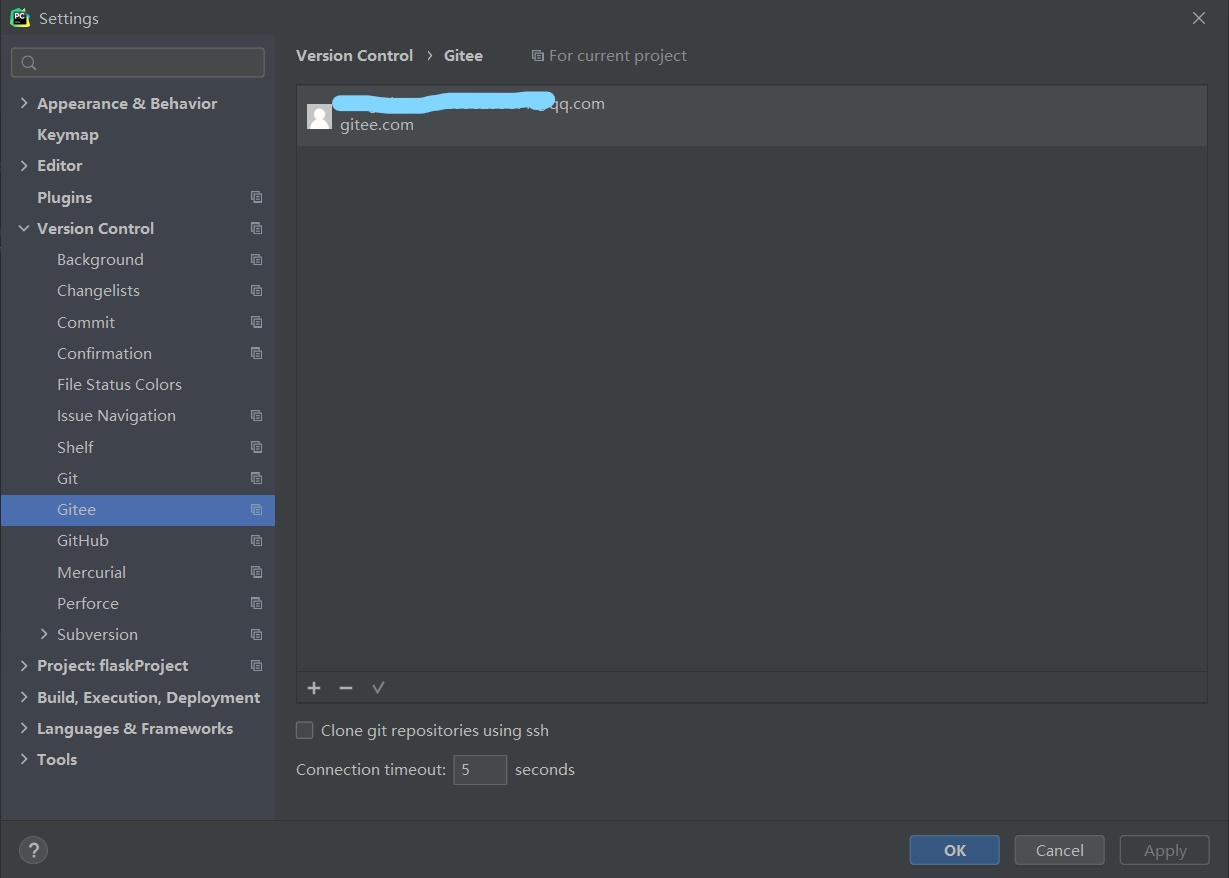Expand the Languages & Frameworks section
The height and width of the screenshot is (878, 1229).
[24, 728]
